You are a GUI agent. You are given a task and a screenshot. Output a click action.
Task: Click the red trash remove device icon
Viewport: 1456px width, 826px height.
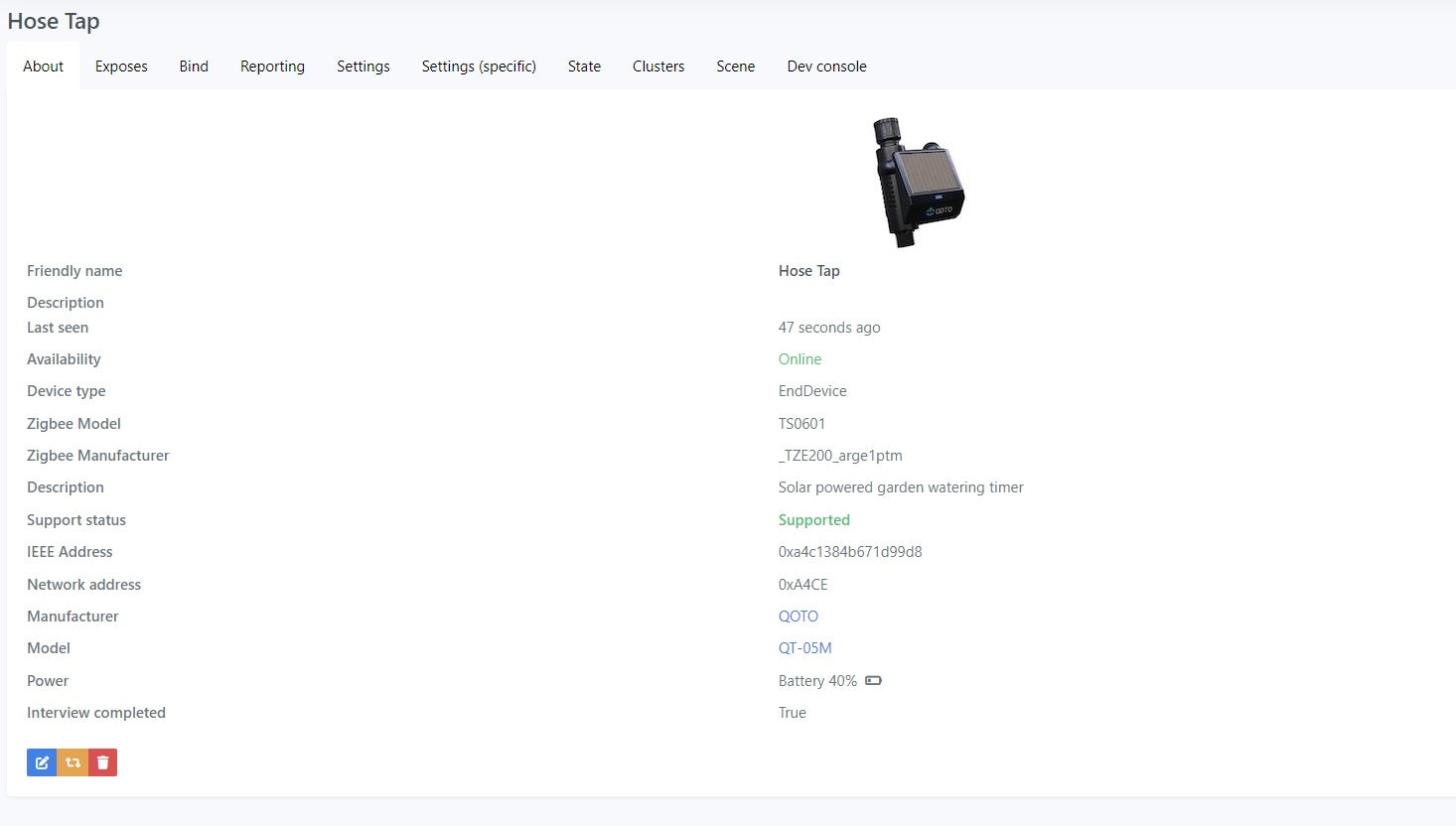[102, 762]
